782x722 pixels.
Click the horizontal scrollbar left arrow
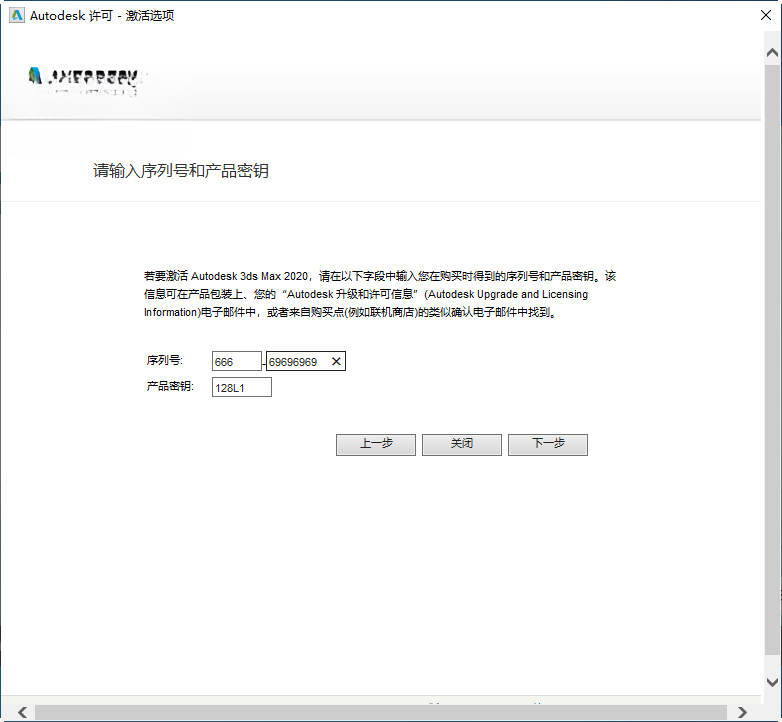coord(22,712)
